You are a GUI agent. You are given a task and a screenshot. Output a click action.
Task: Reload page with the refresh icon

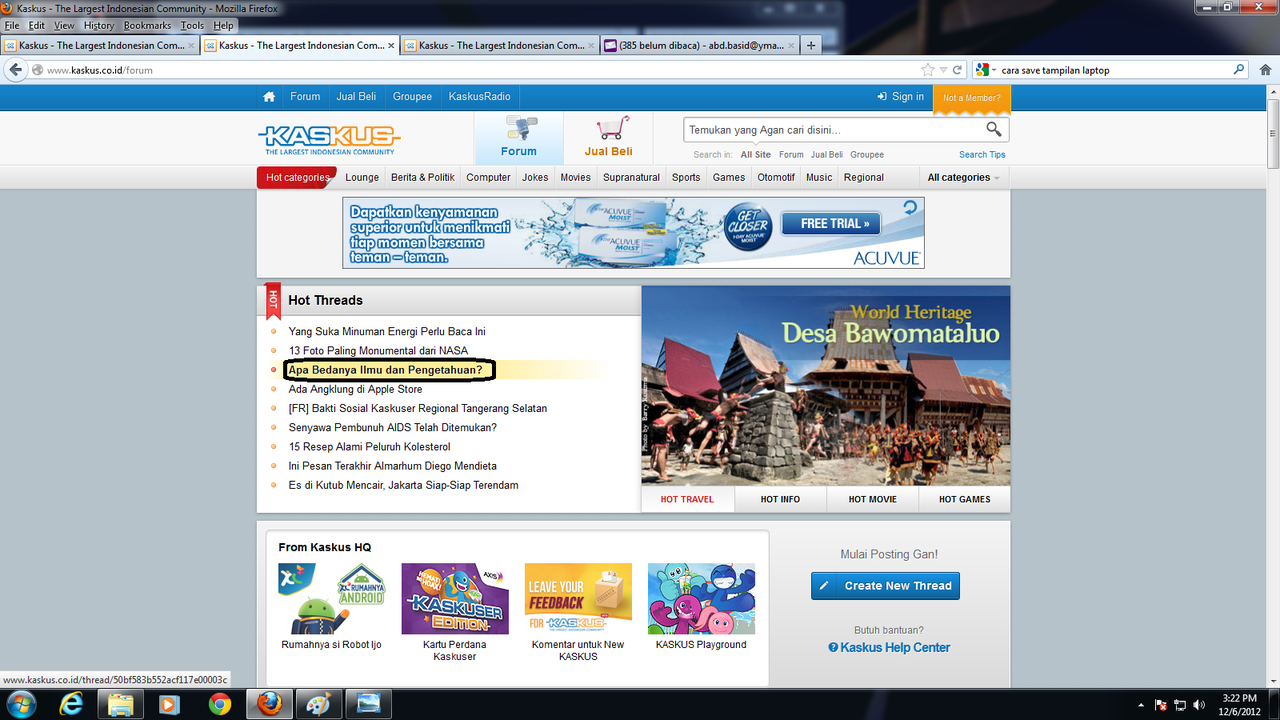click(x=957, y=70)
